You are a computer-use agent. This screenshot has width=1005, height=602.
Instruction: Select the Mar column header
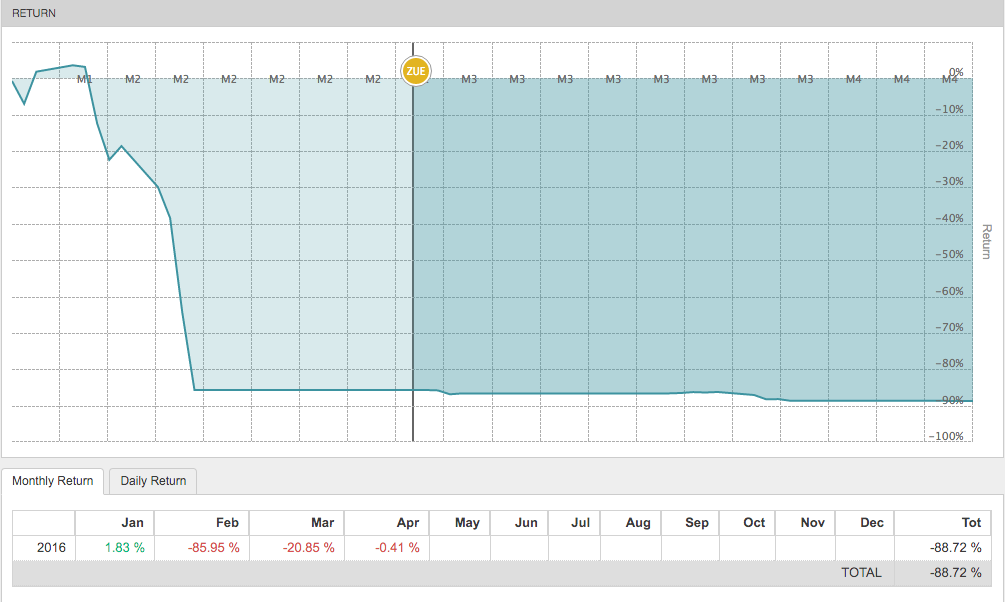click(322, 523)
